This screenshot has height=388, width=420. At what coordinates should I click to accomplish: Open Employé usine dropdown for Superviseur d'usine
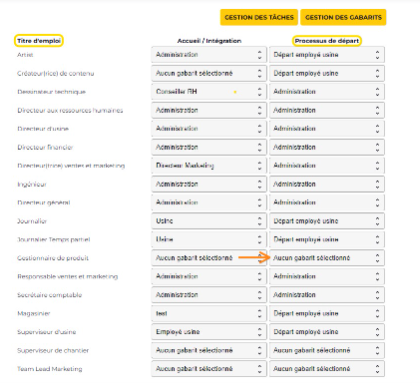(x=209, y=332)
